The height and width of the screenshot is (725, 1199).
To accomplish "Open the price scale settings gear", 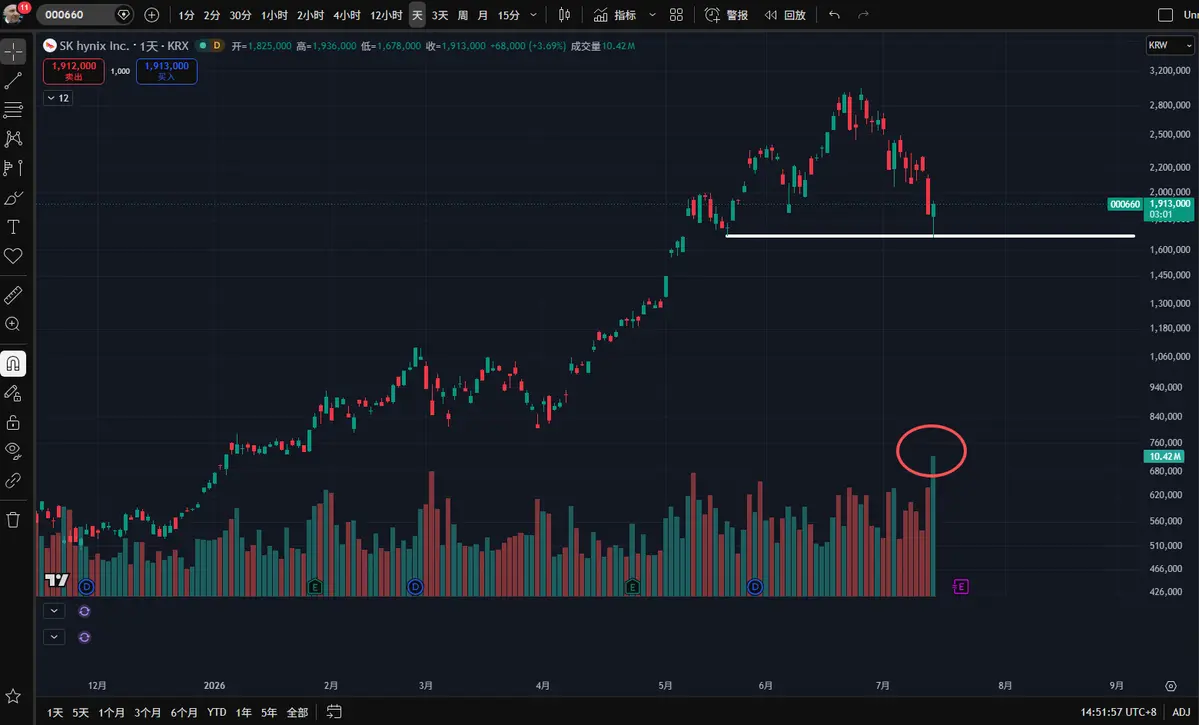I will point(1170,685).
